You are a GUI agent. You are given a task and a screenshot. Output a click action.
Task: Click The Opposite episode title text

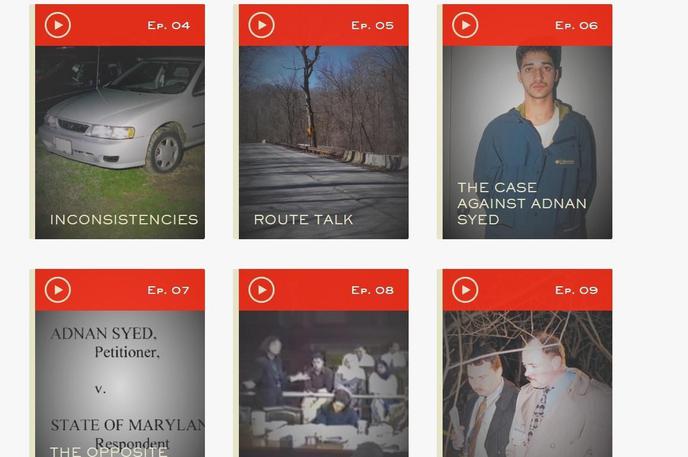tap(108, 451)
